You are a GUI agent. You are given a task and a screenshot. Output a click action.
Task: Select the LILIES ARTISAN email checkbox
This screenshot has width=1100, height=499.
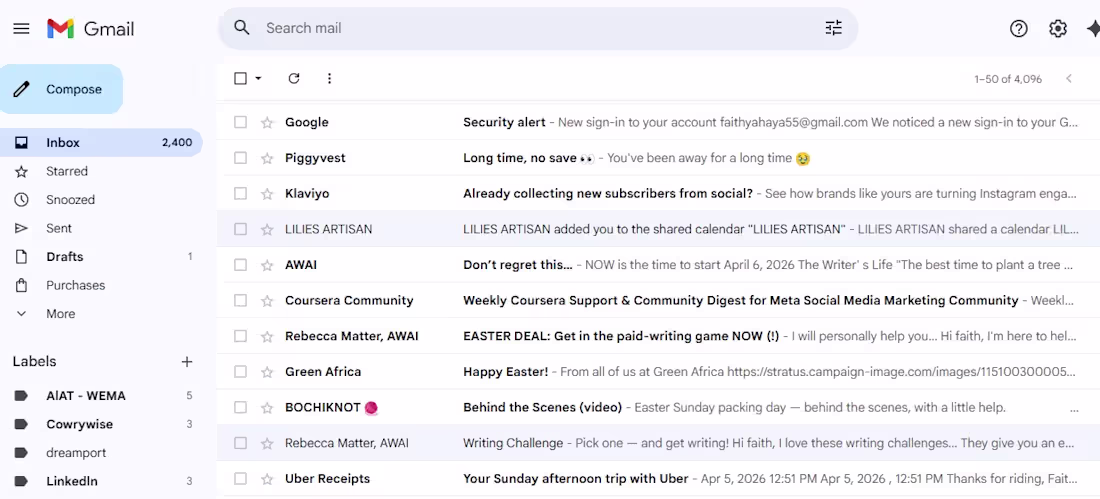point(241,229)
